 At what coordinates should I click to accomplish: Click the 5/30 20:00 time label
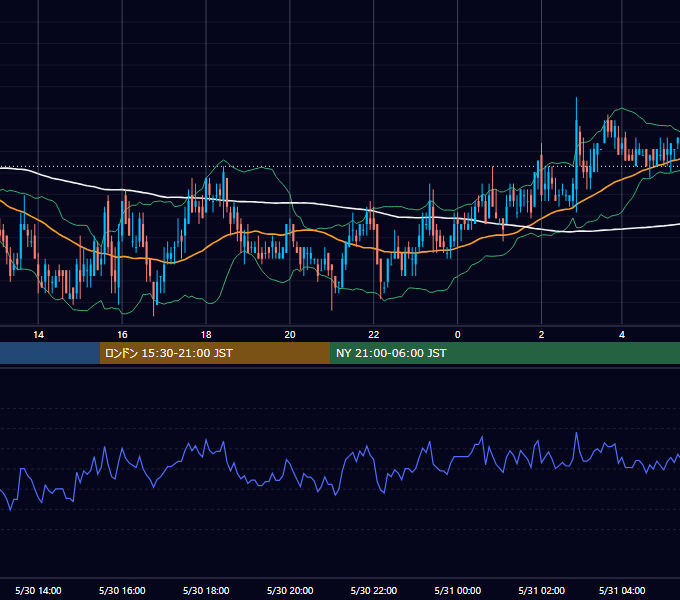[x=290, y=590]
